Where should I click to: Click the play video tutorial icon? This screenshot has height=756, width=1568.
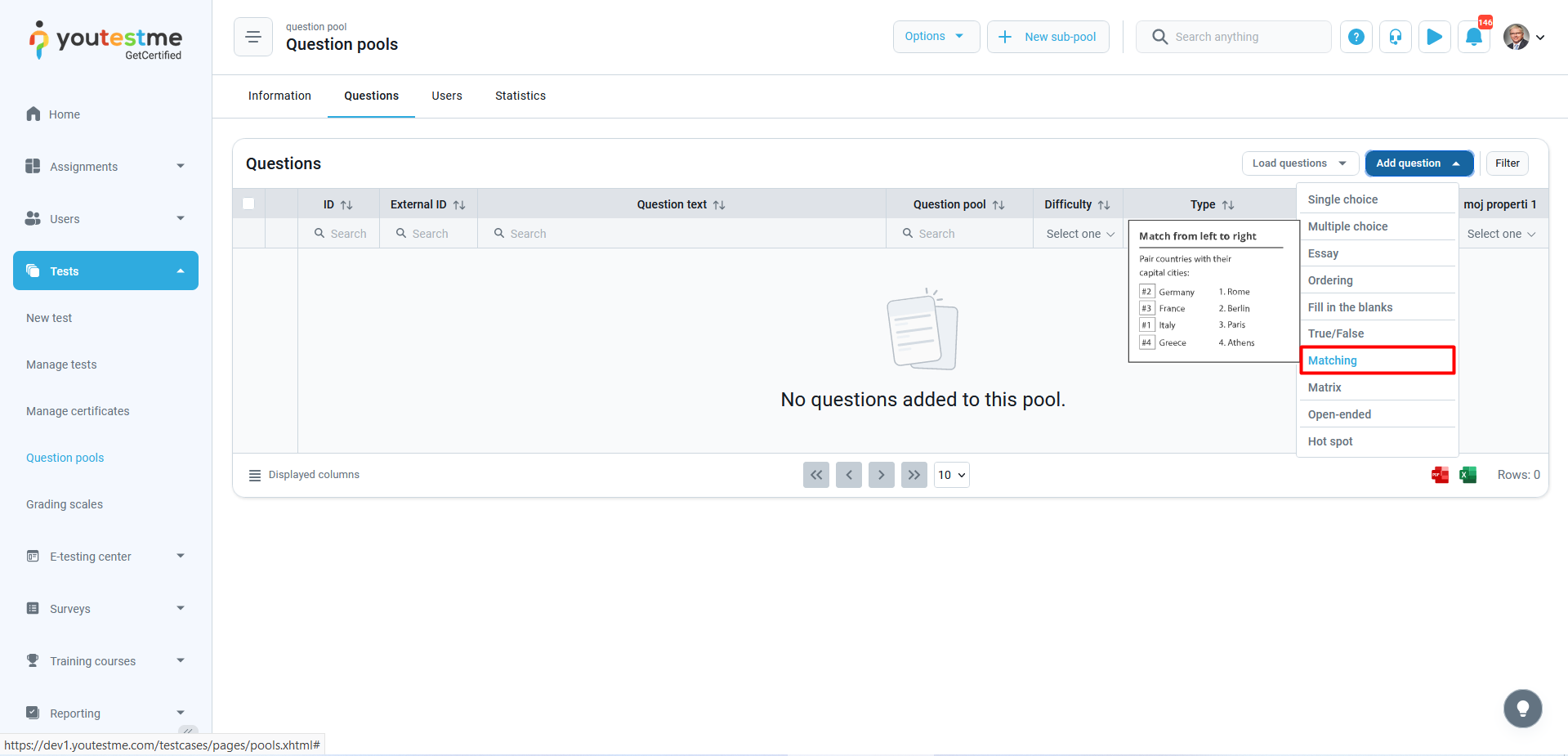pyautogui.click(x=1434, y=37)
